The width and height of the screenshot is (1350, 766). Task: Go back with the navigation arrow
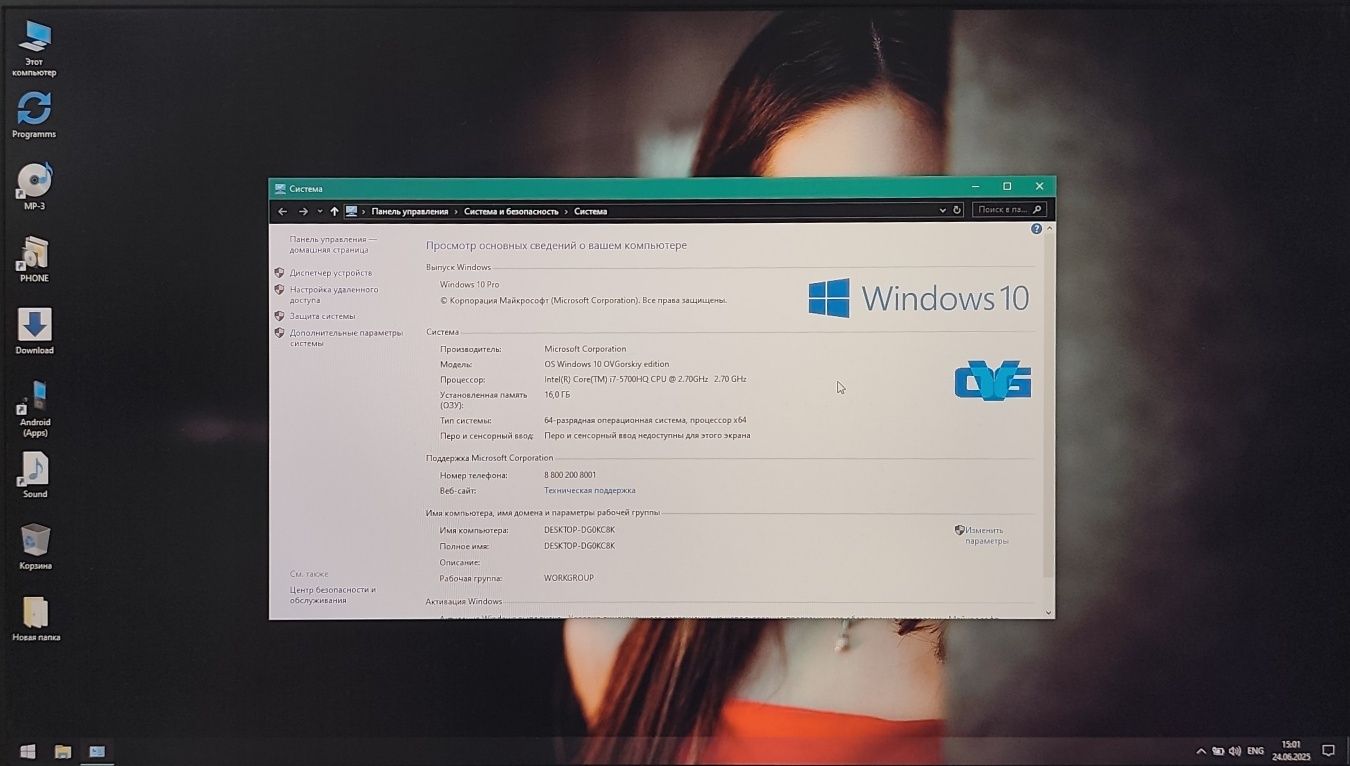[x=283, y=211]
